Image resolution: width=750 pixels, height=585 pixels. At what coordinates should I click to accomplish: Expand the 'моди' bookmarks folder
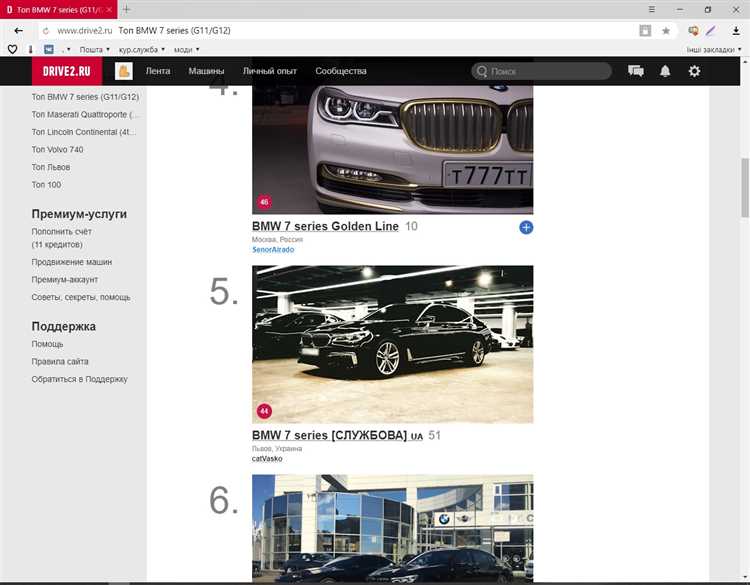pos(186,50)
